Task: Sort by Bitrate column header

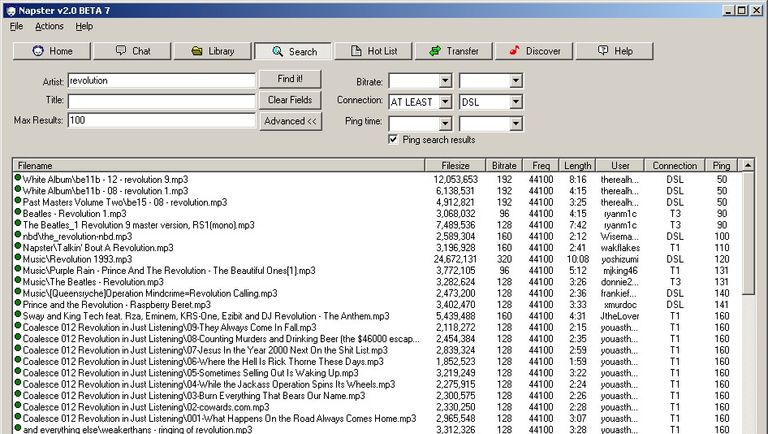Action: click(504, 166)
